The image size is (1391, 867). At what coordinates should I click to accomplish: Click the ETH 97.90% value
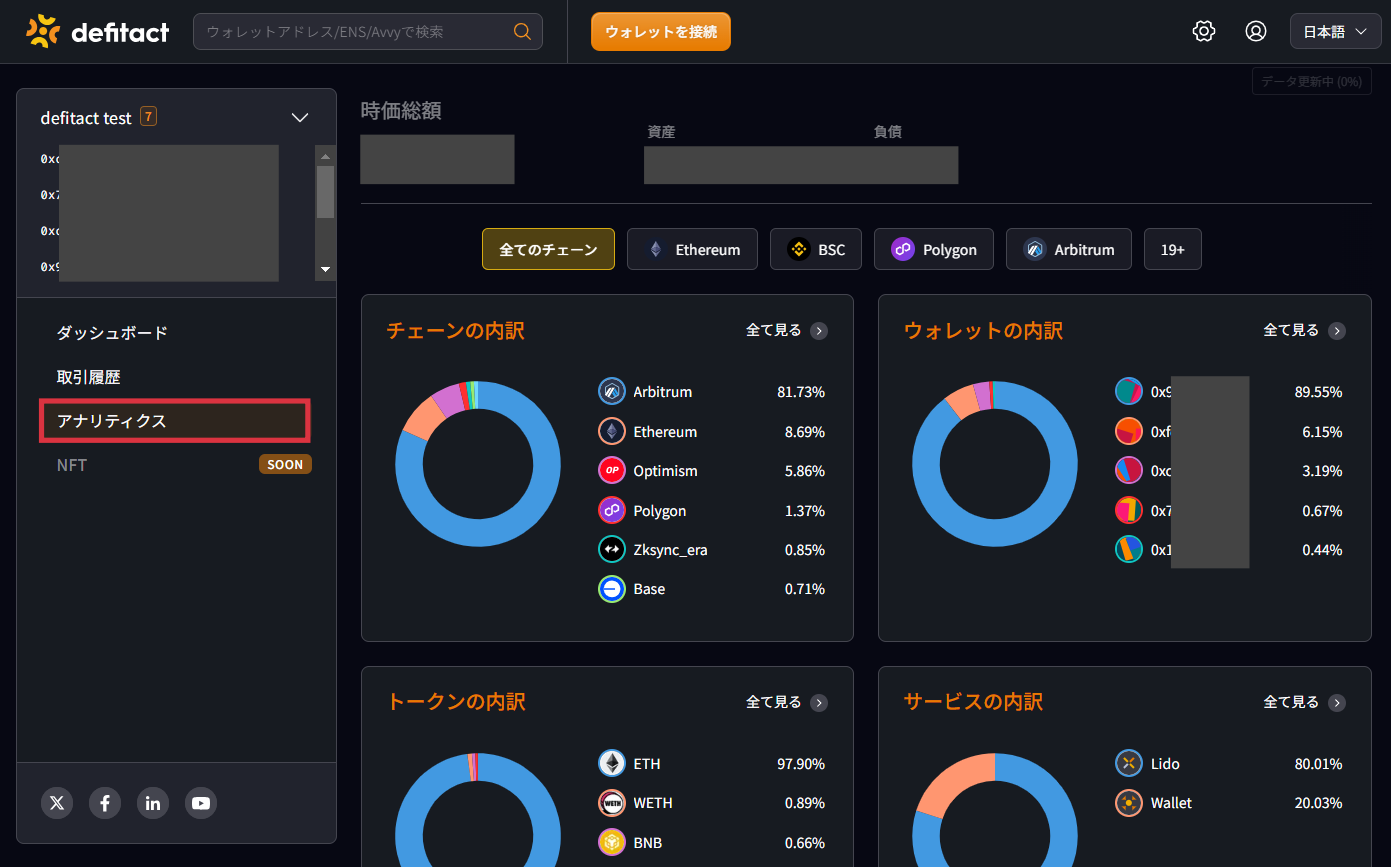coord(801,764)
